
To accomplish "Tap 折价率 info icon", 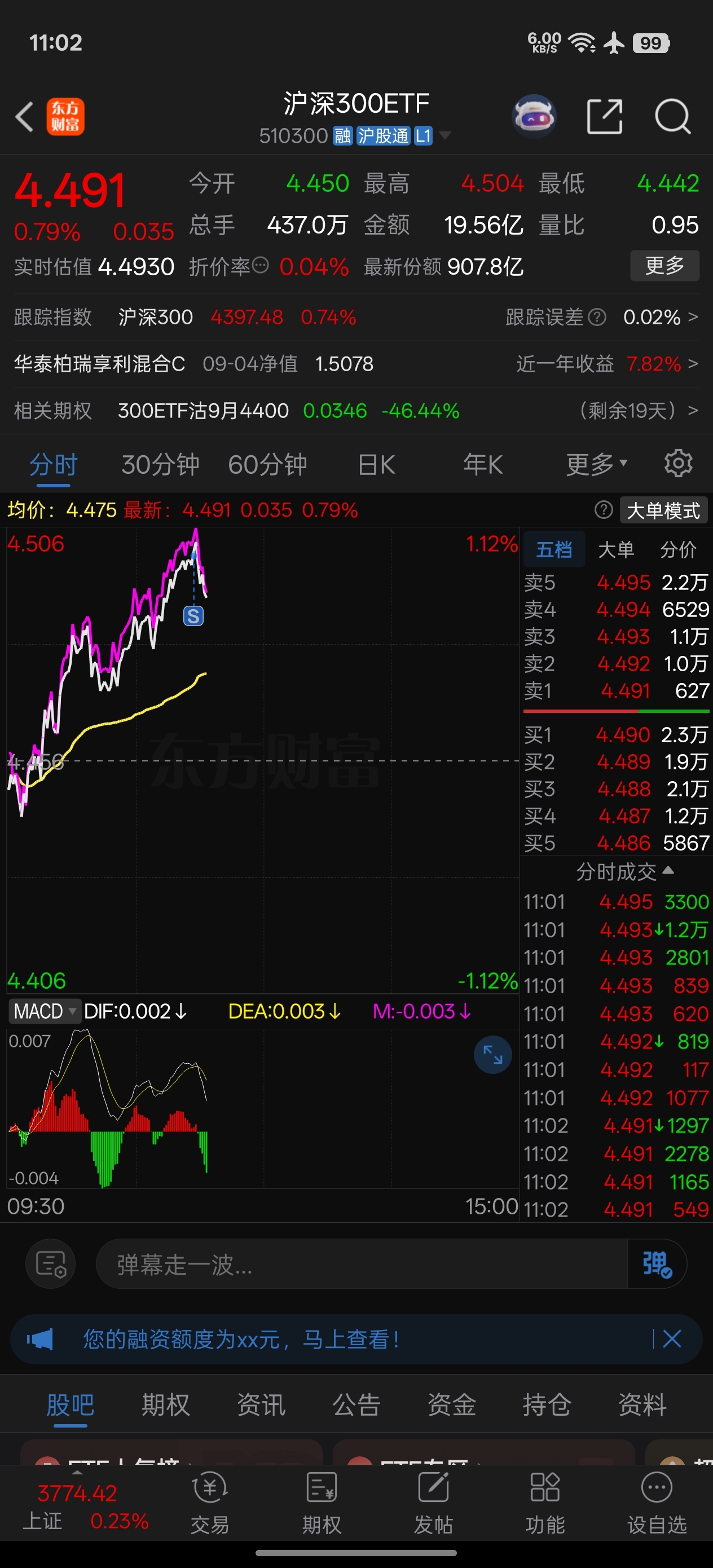I will (x=261, y=265).
